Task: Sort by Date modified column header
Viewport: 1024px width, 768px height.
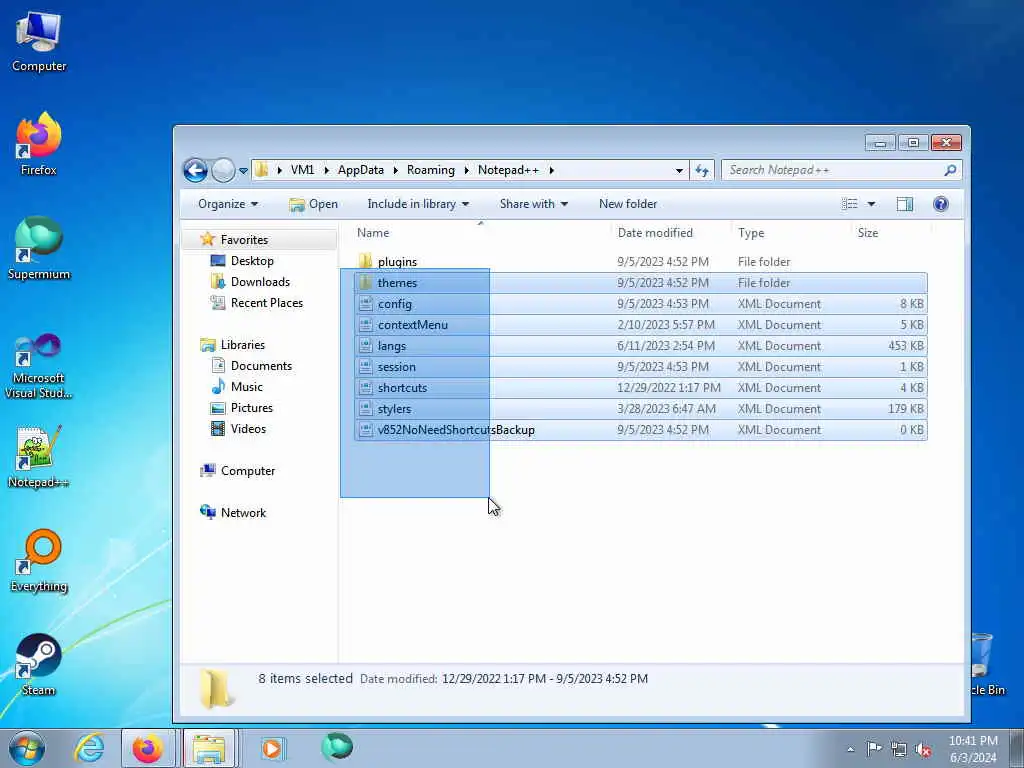Action: click(655, 232)
